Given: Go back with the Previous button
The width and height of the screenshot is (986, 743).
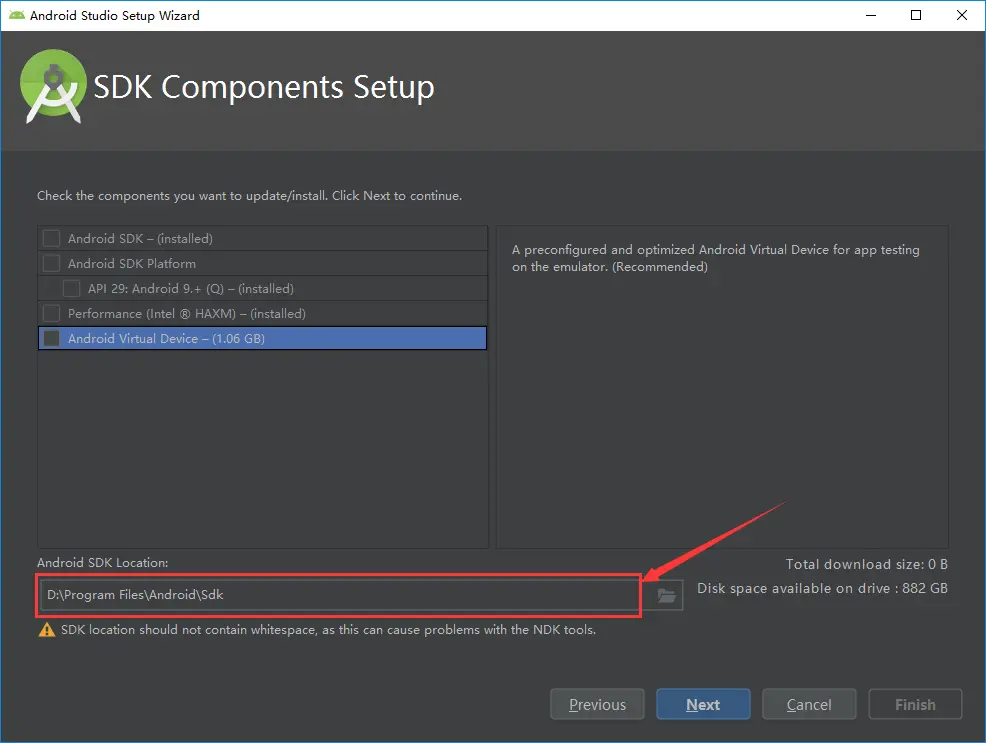Looking at the screenshot, I should pos(597,704).
